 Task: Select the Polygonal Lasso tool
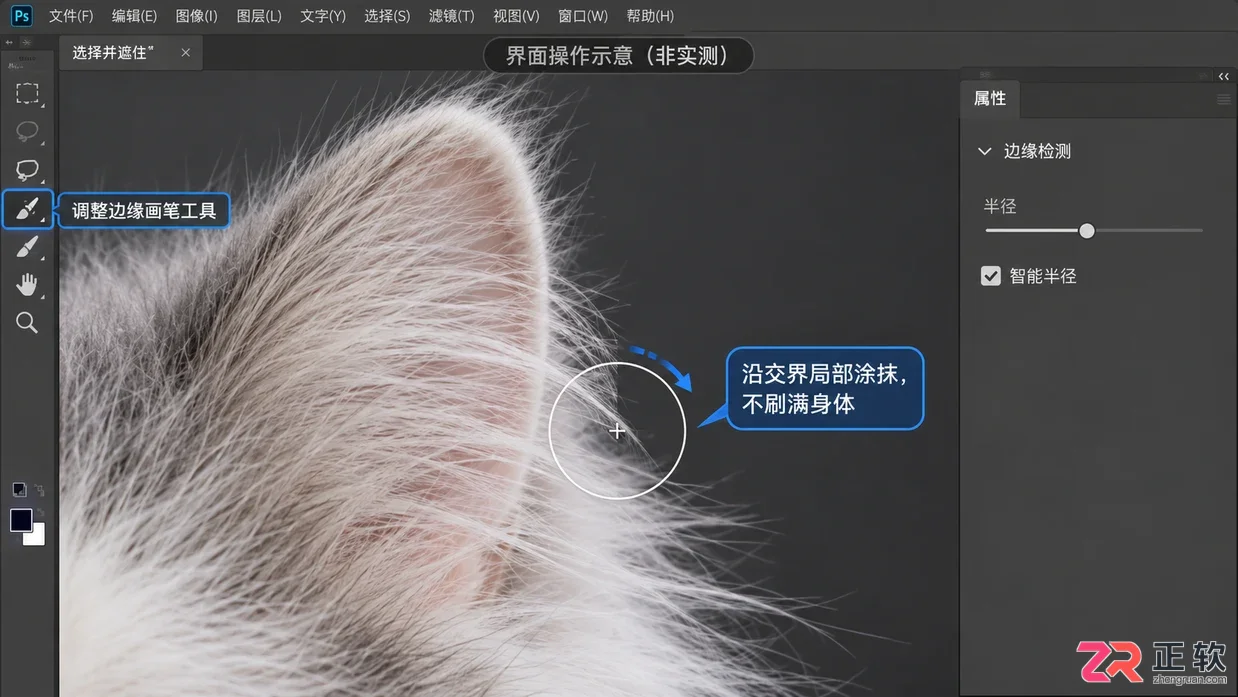pyautogui.click(x=27, y=170)
